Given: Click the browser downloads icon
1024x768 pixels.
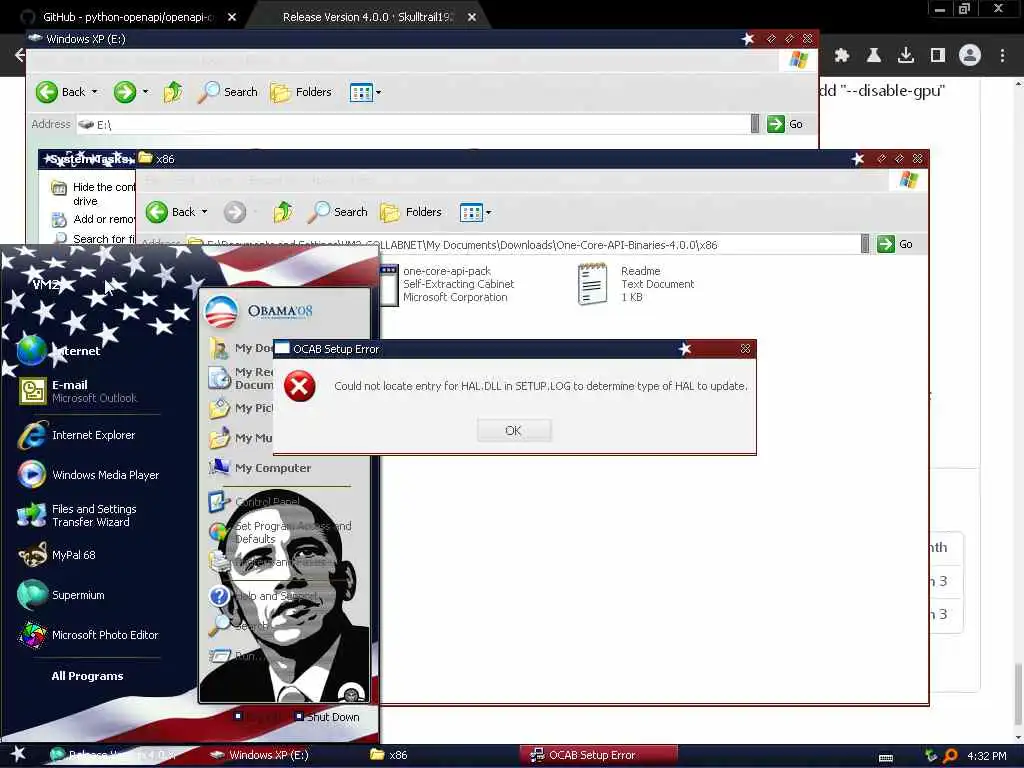Looking at the screenshot, I should tap(906, 56).
